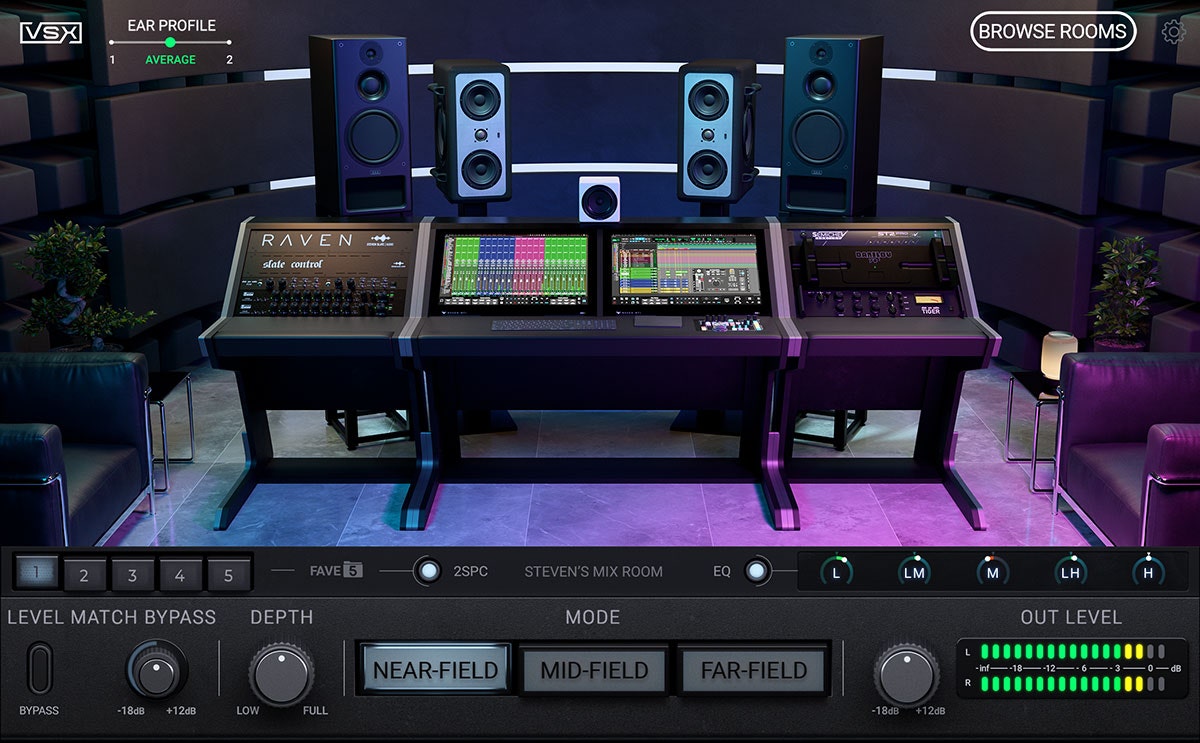Select preset slot 1
This screenshot has height=743, width=1200.
36,573
